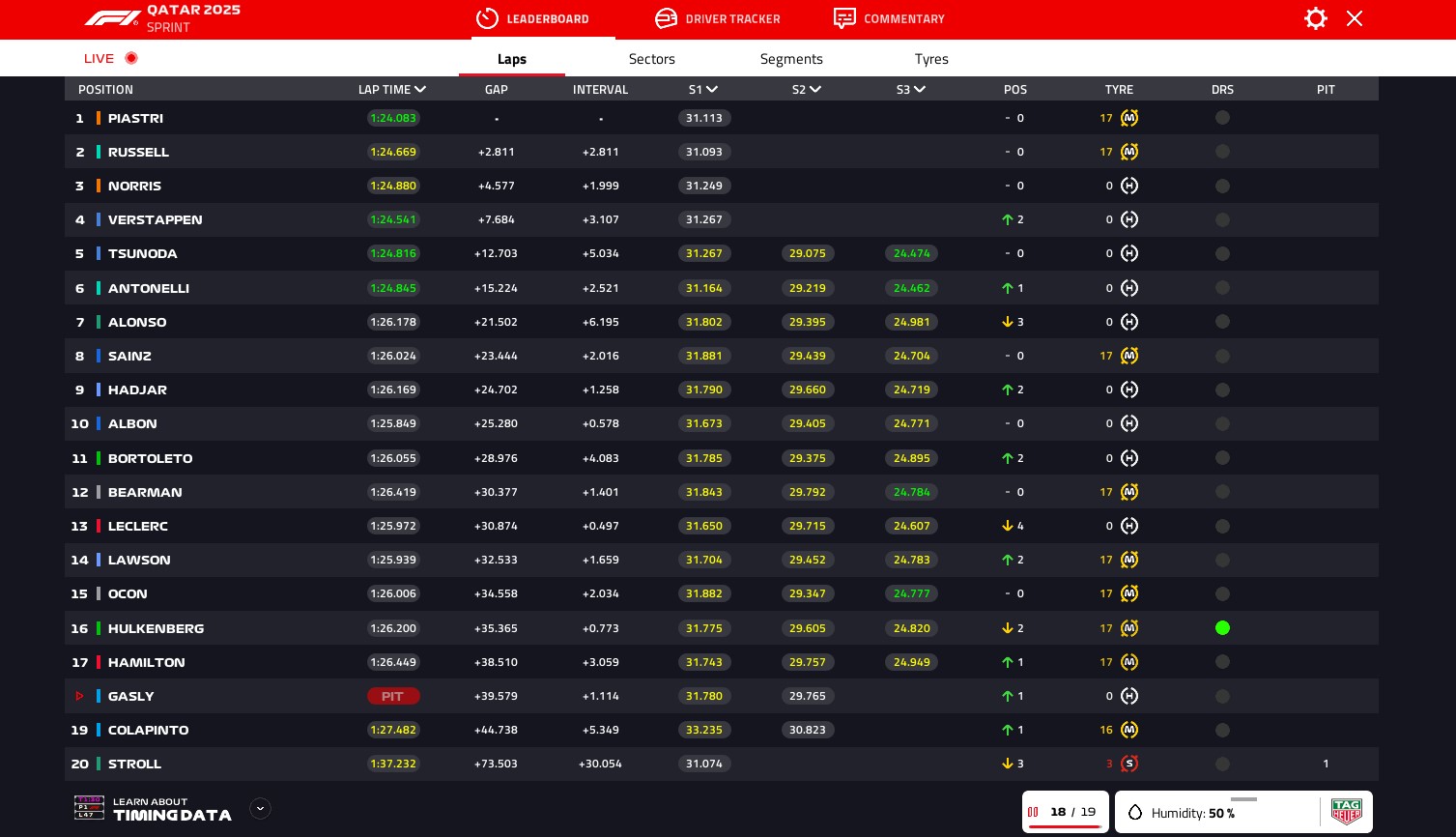Open the settings gear icon

point(1315,18)
